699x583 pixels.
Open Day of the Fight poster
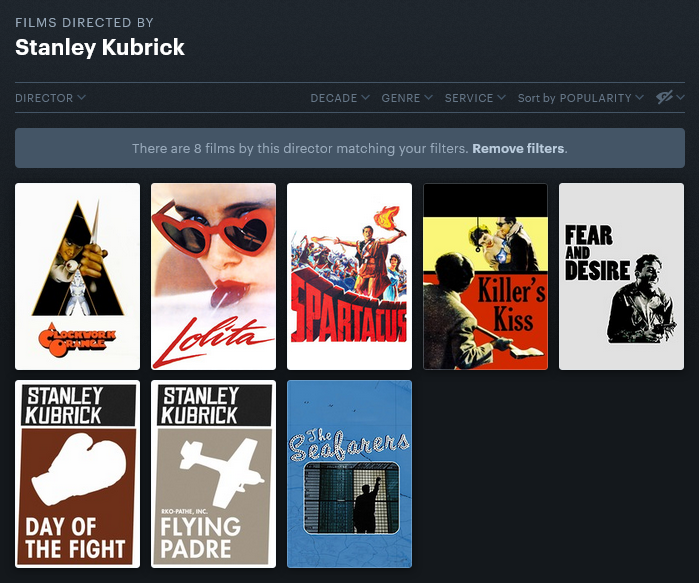coord(78,474)
